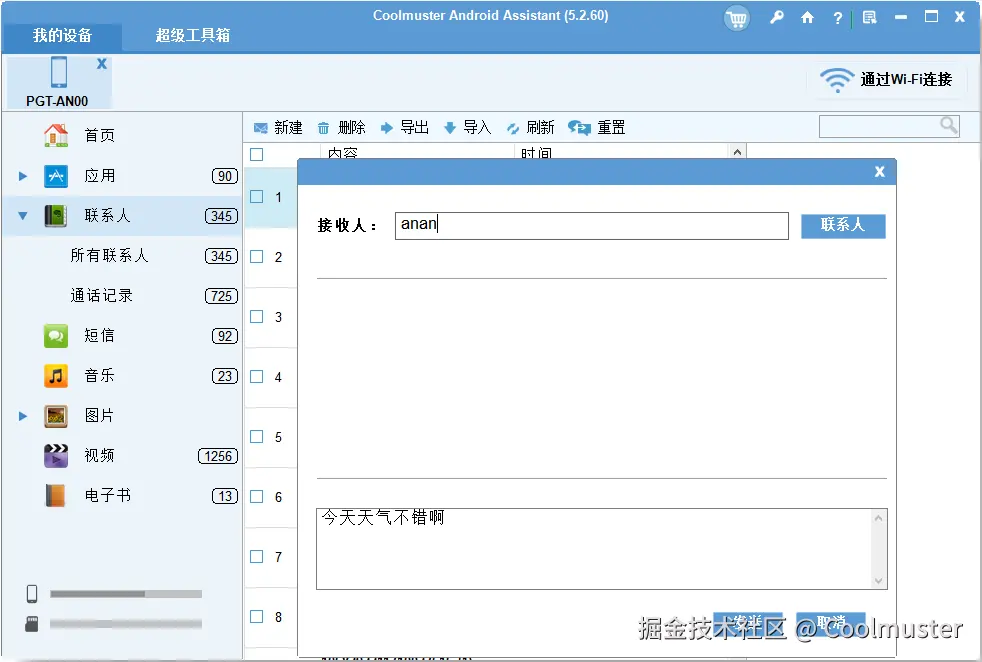
Task: Open 视频 video clapper icon
Action: 56,456
